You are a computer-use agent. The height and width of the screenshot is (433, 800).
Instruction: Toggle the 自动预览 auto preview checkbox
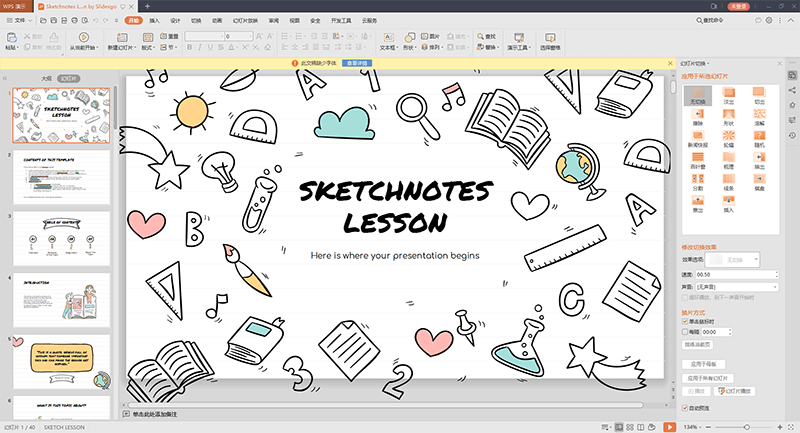[686, 408]
